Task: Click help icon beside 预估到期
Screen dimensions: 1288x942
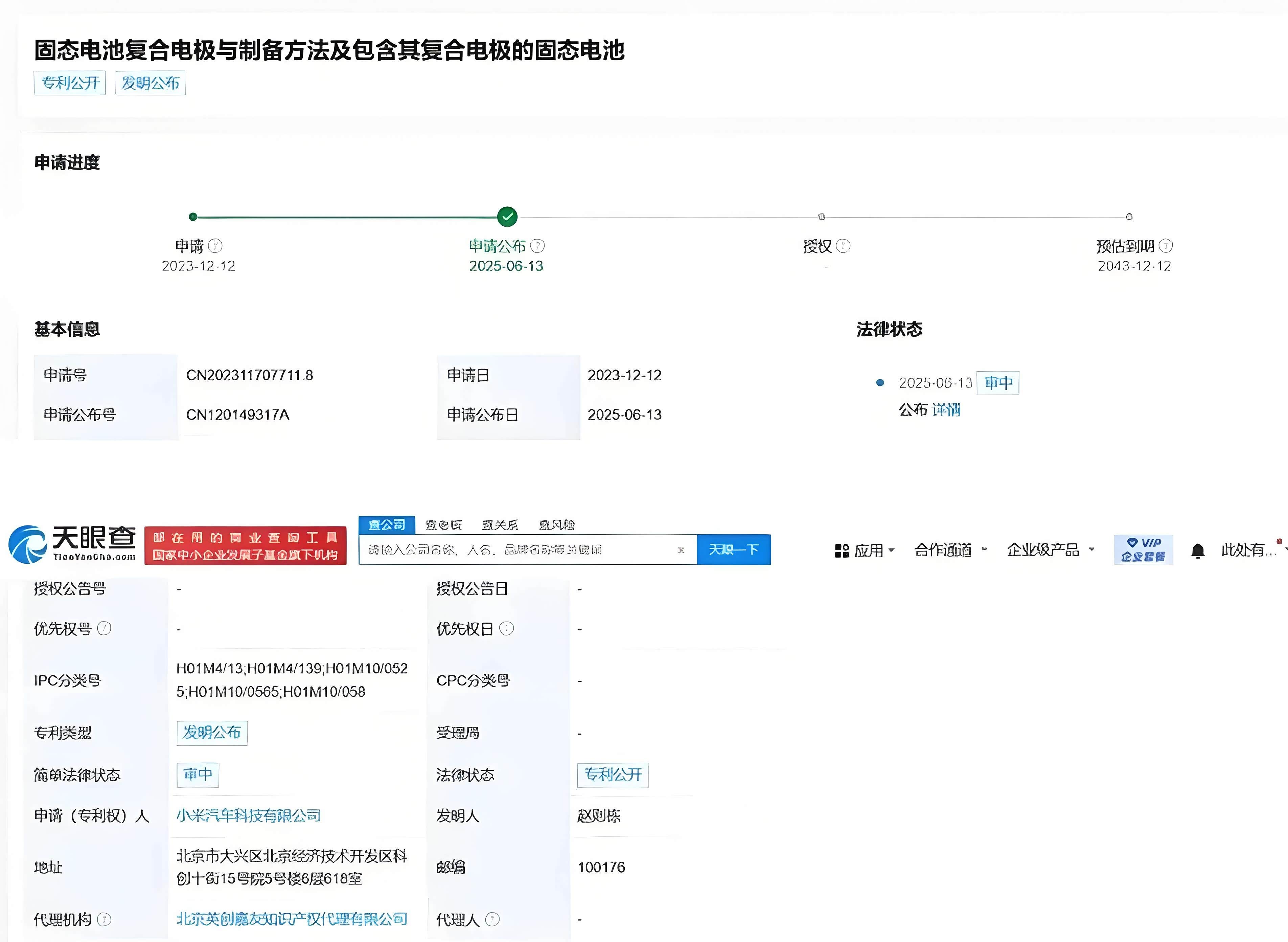Action: 1166,246
